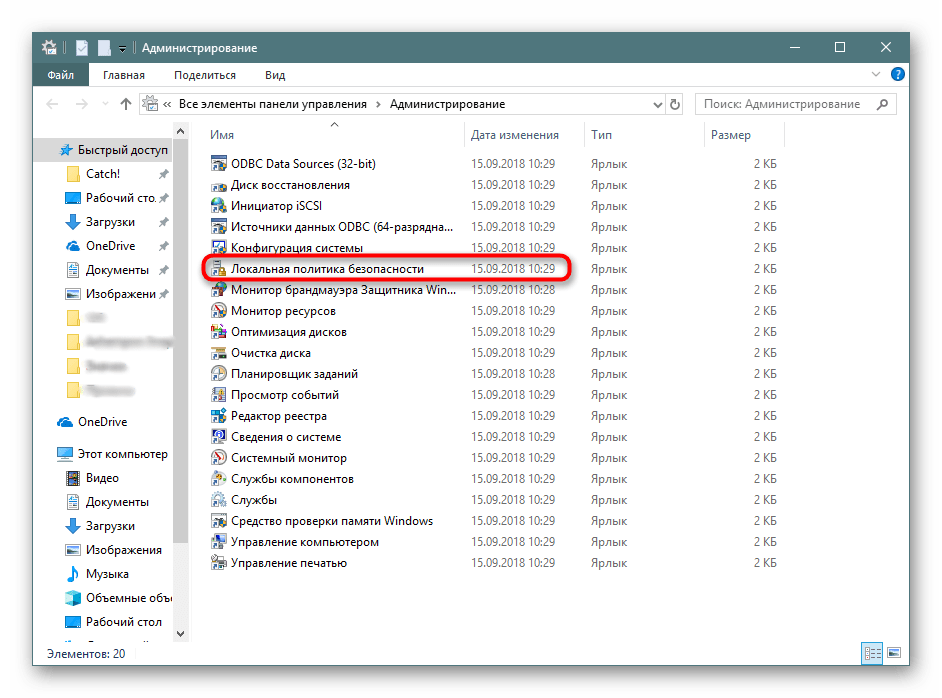The image size is (942, 698).
Task: Switch to the Вид ribbon tab
Action: (275, 75)
